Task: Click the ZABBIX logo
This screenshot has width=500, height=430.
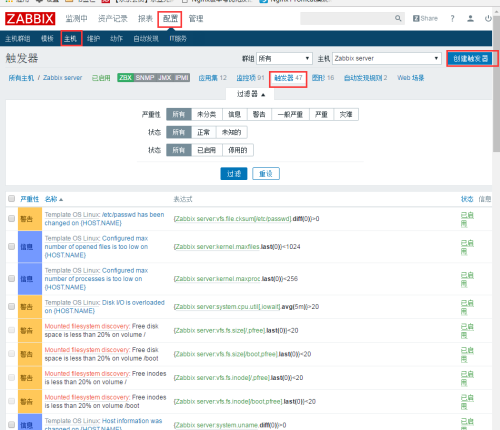Action: point(30,19)
